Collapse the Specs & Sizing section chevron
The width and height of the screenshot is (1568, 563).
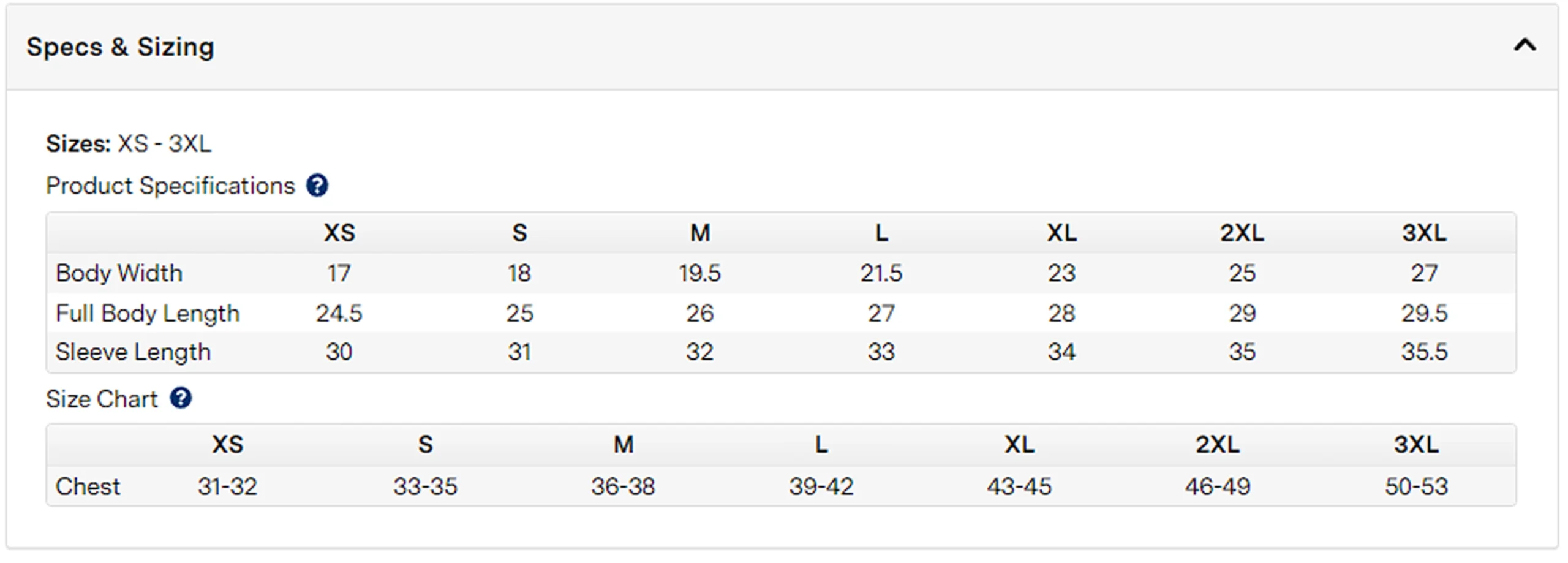[1525, 45]
